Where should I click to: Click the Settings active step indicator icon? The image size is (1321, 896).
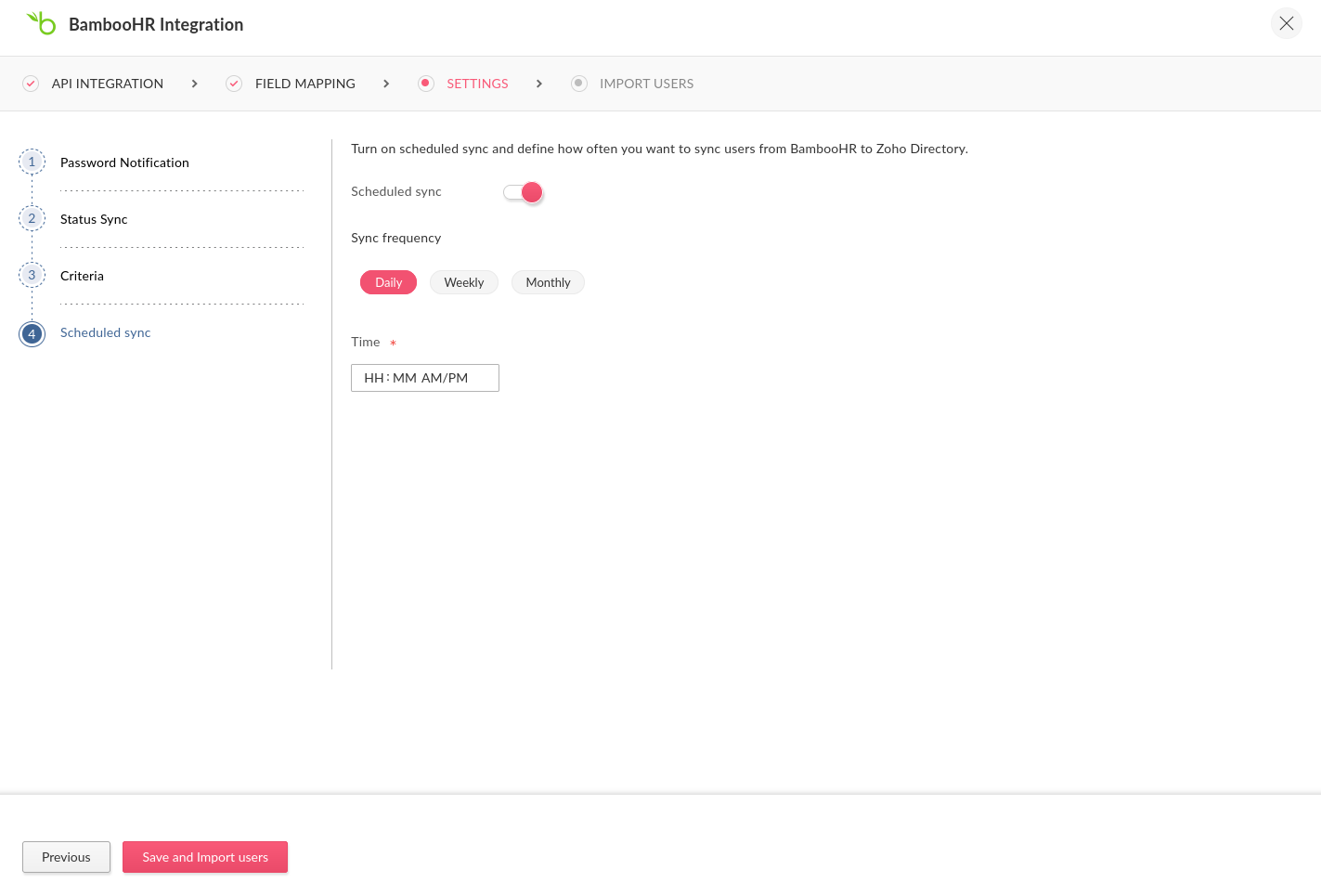426,84
